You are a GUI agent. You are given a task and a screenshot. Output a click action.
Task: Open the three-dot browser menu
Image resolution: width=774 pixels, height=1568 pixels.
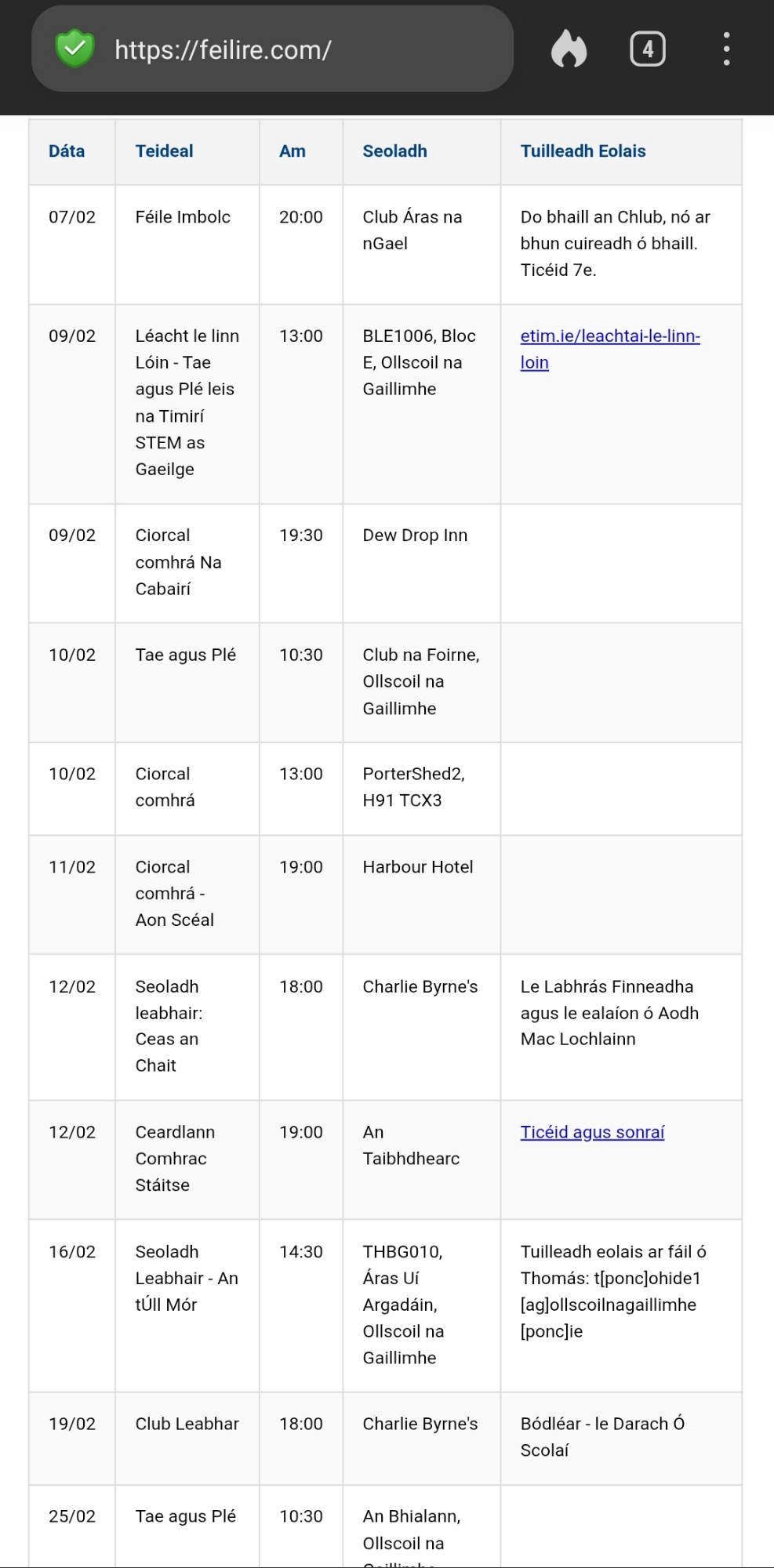[x=727, y=49]
